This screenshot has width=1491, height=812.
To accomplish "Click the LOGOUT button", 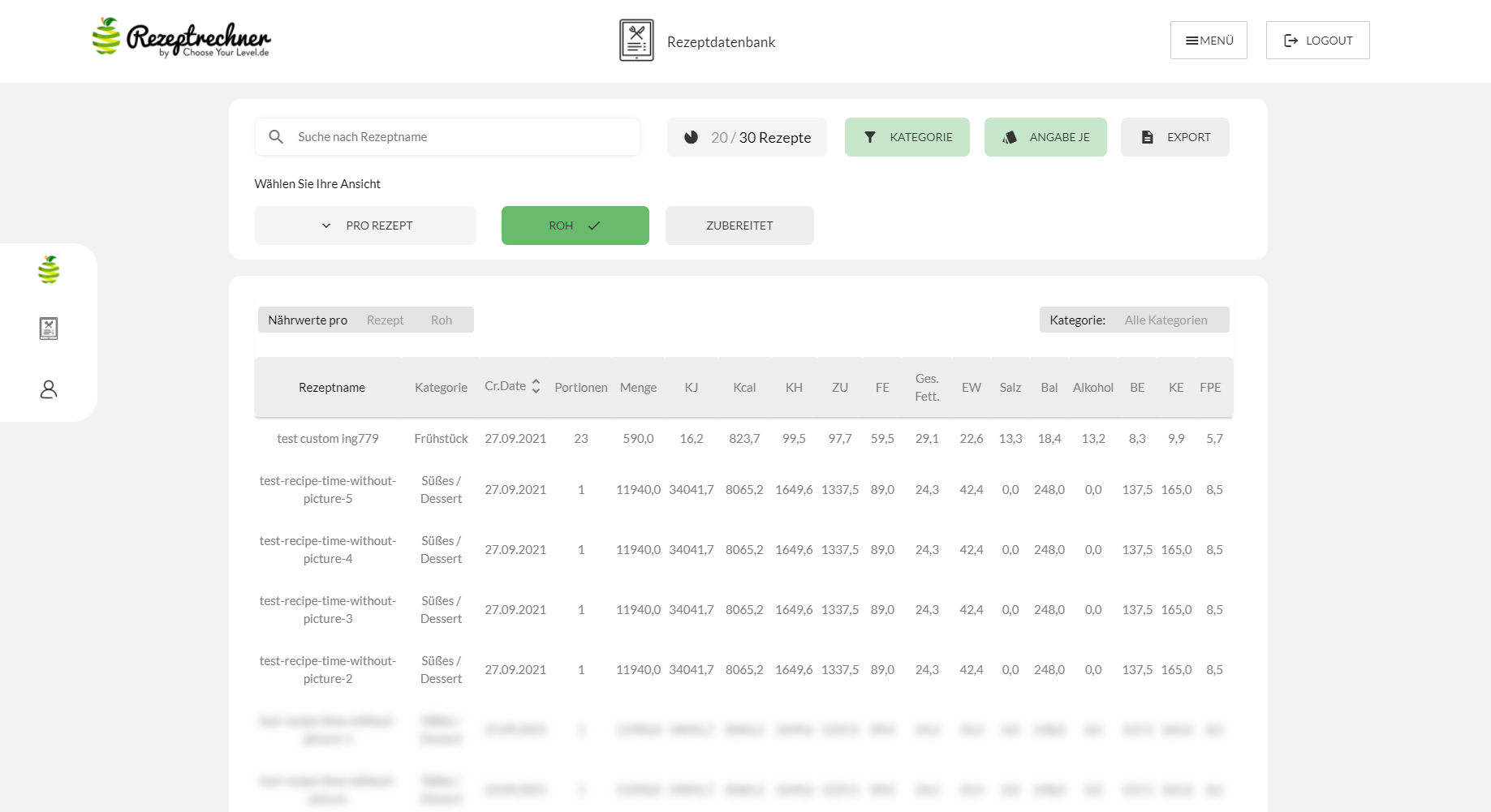I will tap(1317, 41).
